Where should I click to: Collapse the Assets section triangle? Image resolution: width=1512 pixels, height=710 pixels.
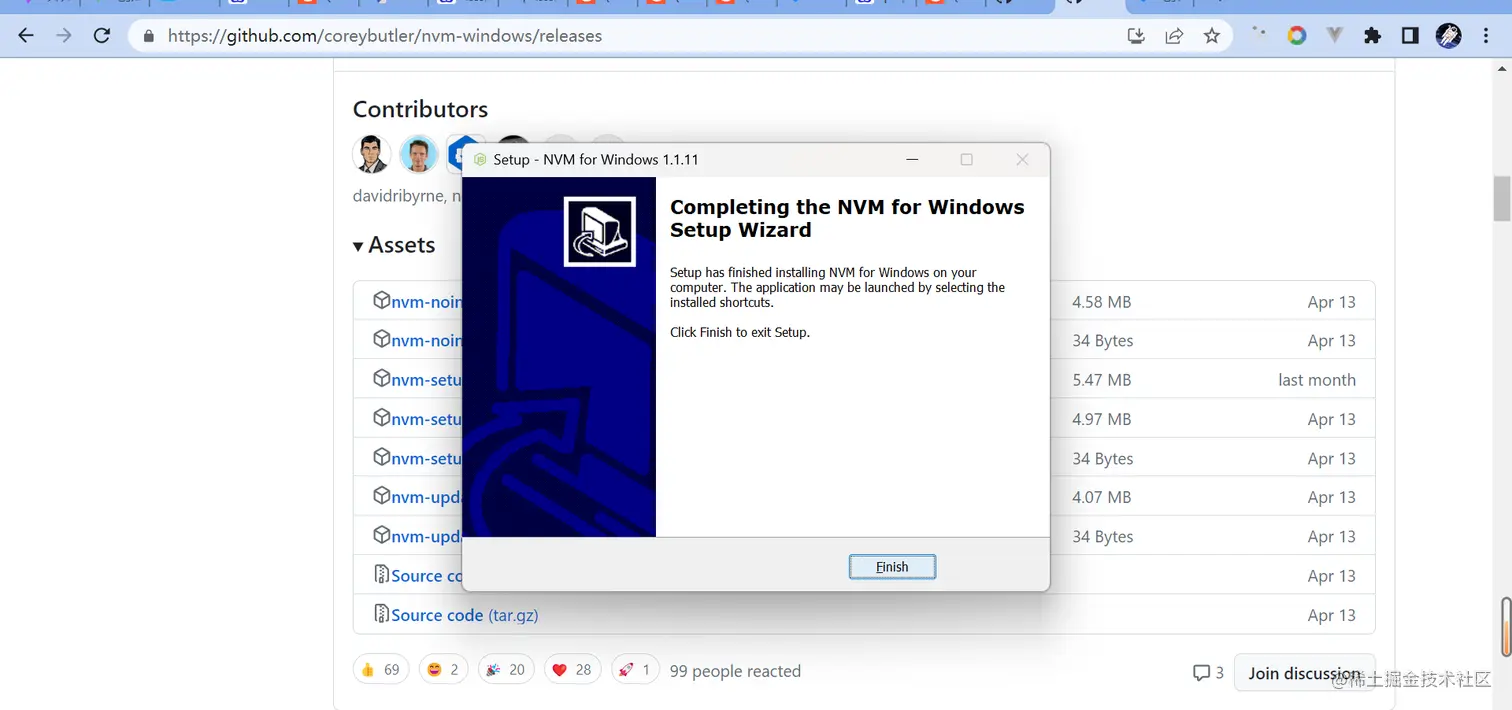point(358,246)
